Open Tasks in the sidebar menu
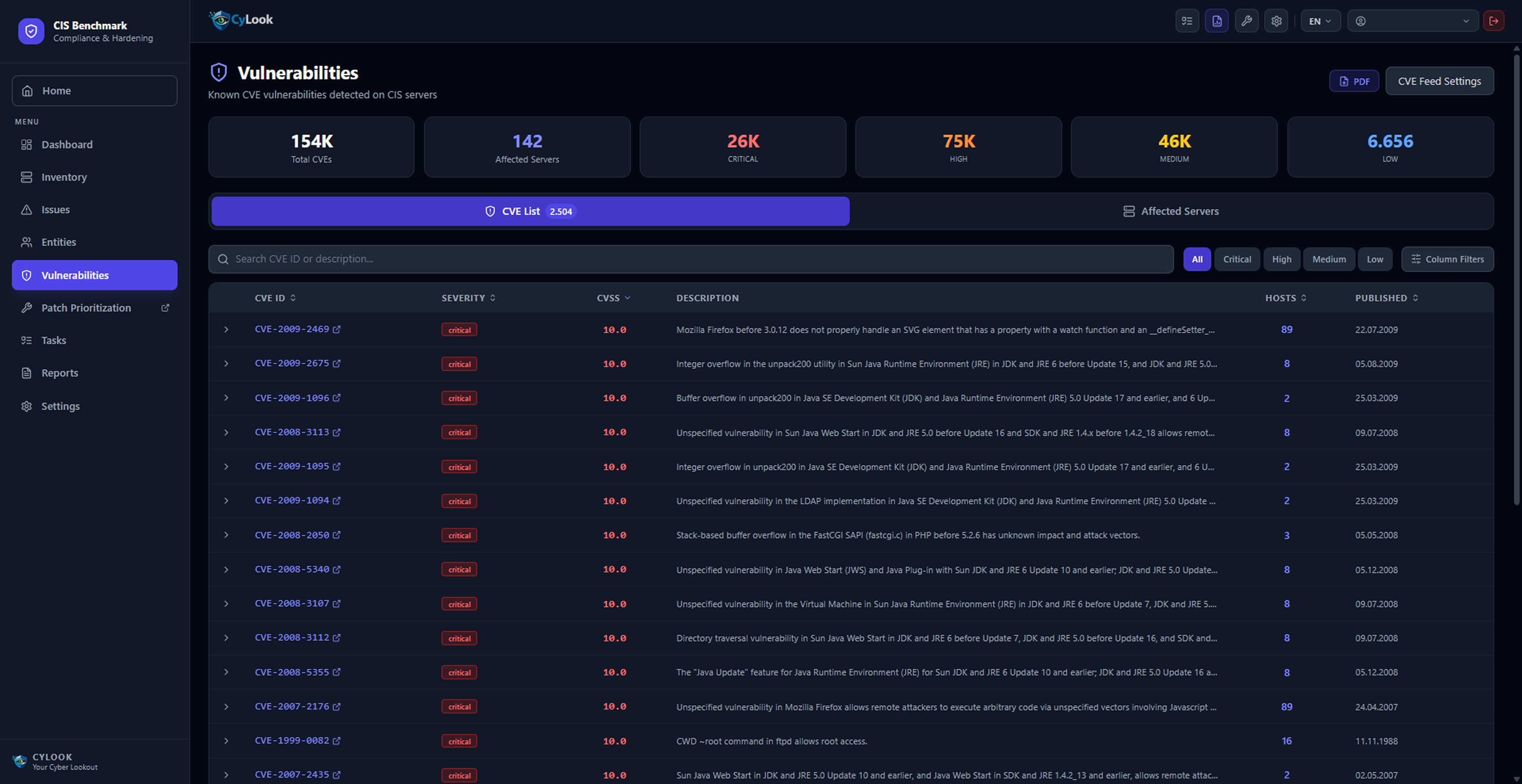Image resolution: width=1522 pixels, height=784 pixels. point(95,340)
